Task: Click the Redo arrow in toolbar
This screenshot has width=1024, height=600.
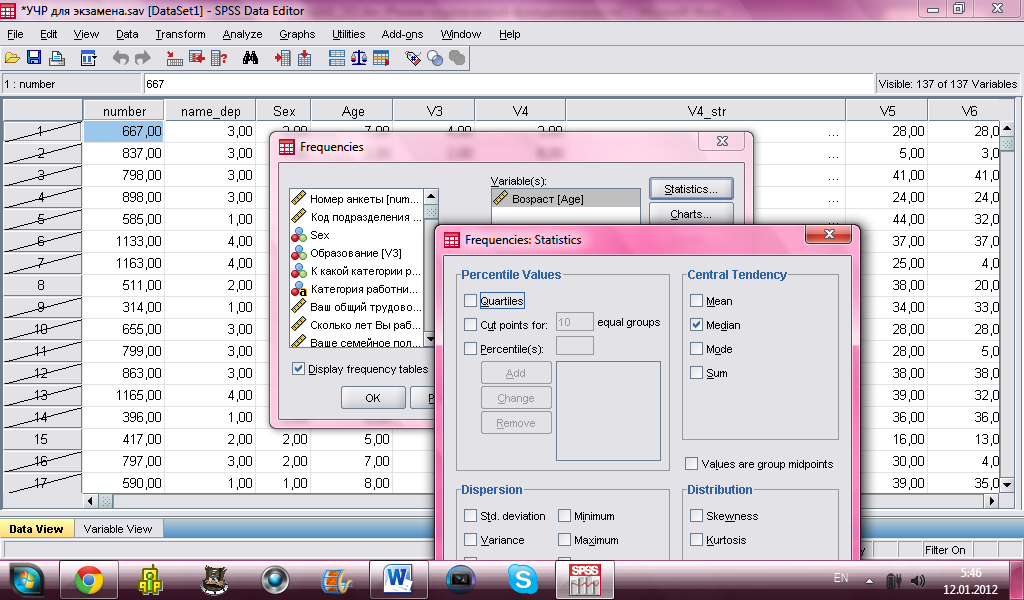Action: (x=142, y=58)
